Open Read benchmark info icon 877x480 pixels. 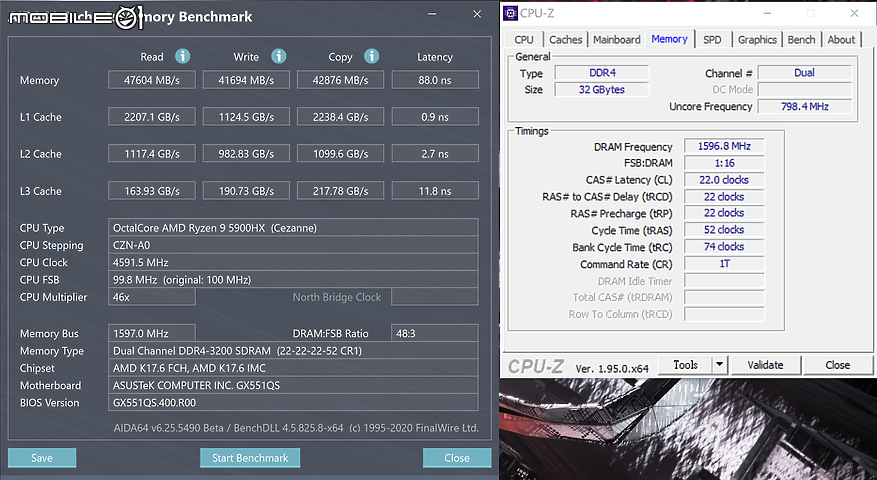(182, 56)
